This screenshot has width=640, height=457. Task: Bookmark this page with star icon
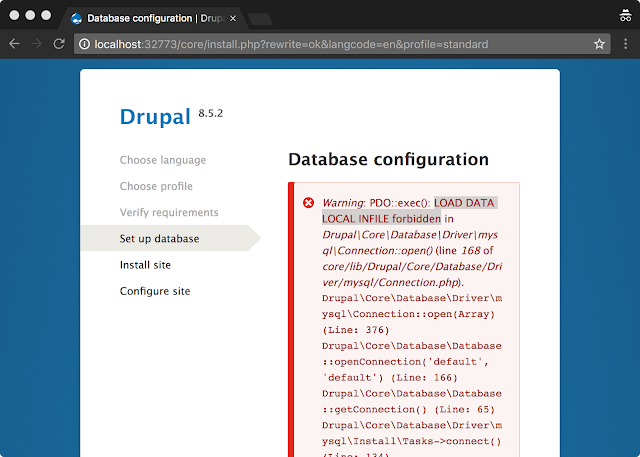pyautogui.click(x=599, y=44)
